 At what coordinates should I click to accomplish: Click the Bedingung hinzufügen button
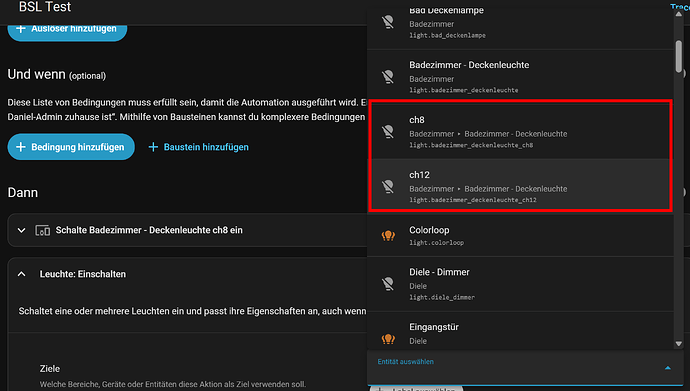pos(71,147)
